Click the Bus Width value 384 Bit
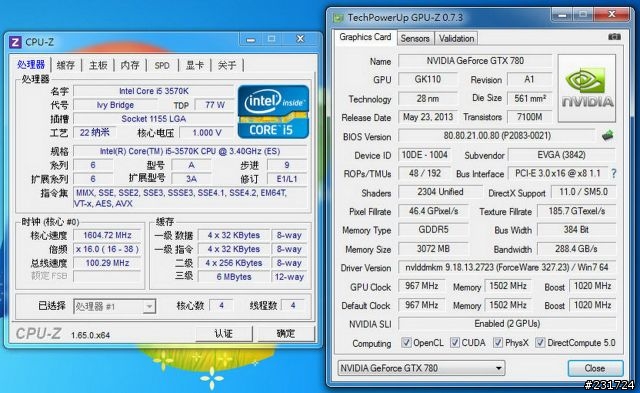 click(576, 230)
